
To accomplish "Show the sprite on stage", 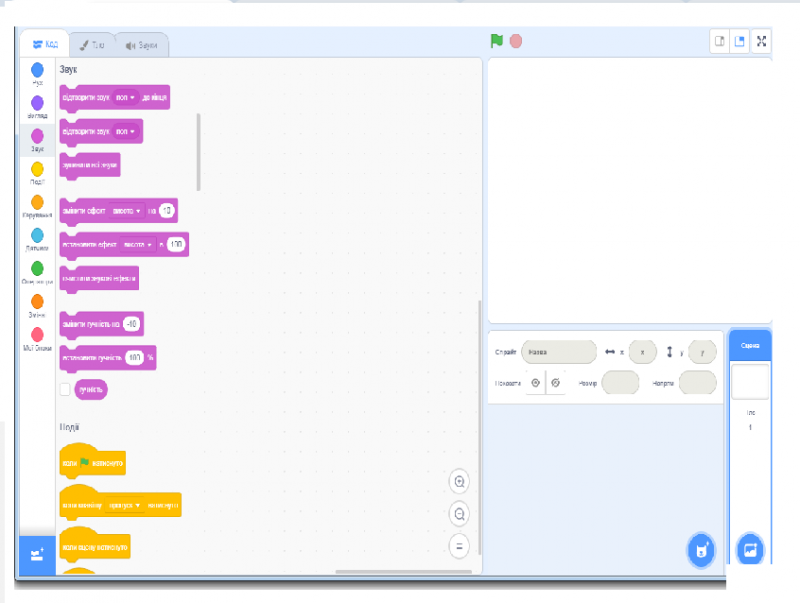I will click(535, 383).
